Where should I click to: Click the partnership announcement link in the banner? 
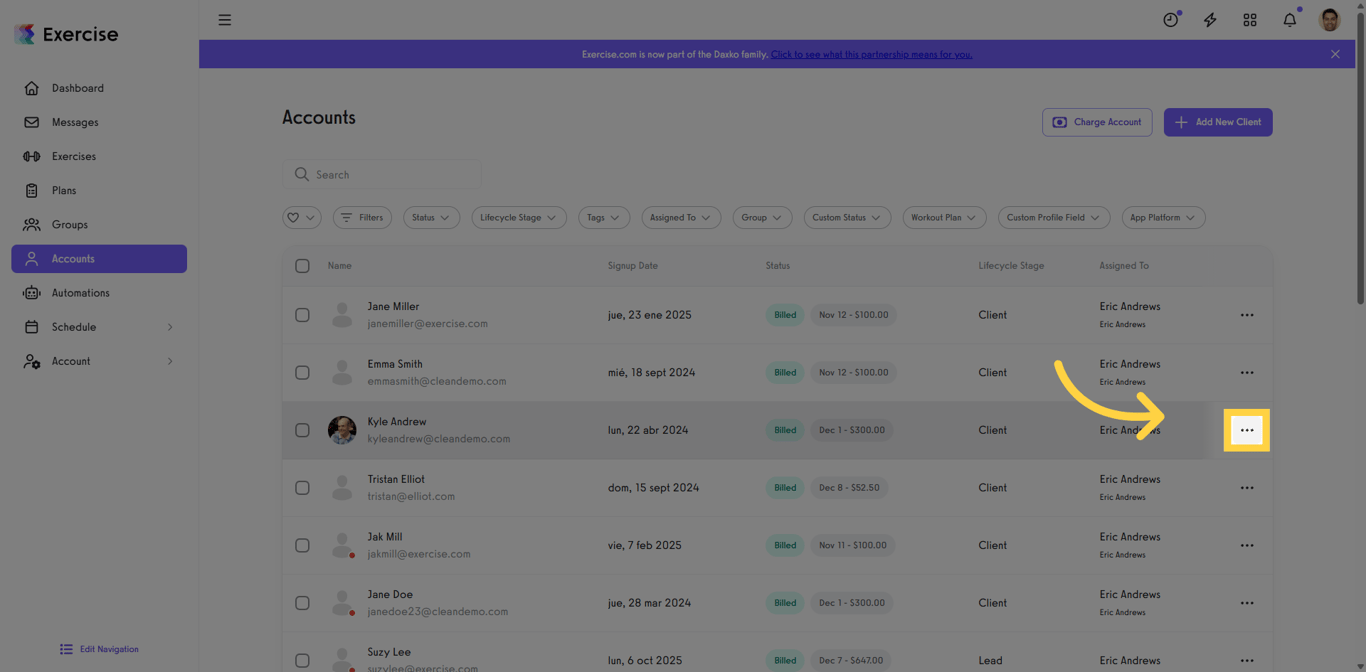click(871, 54)
